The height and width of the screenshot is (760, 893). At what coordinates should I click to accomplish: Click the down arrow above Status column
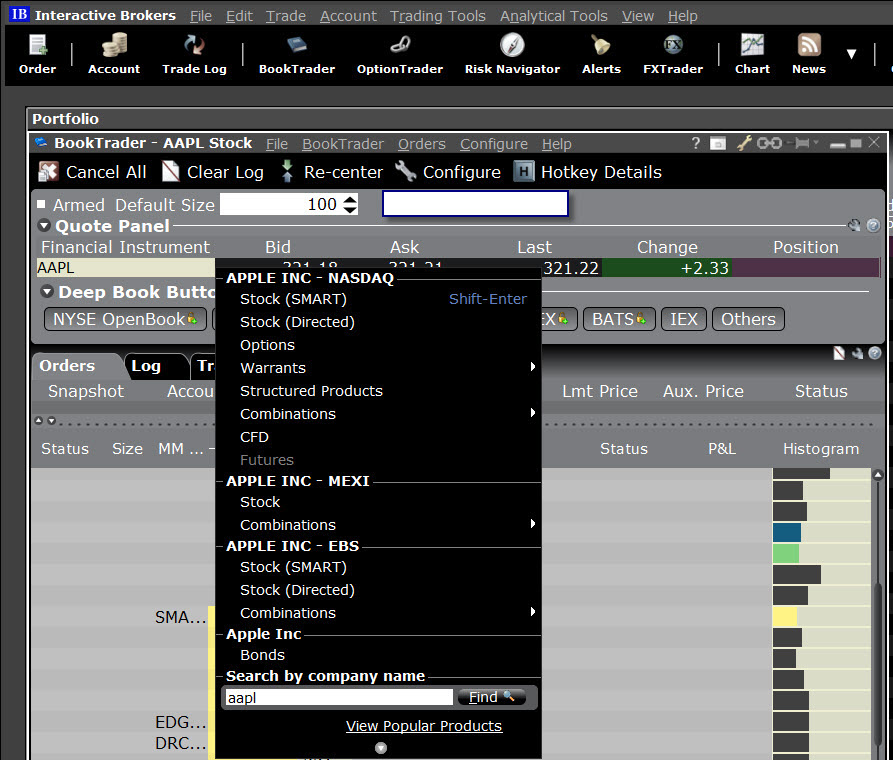(x=51, y=420)
